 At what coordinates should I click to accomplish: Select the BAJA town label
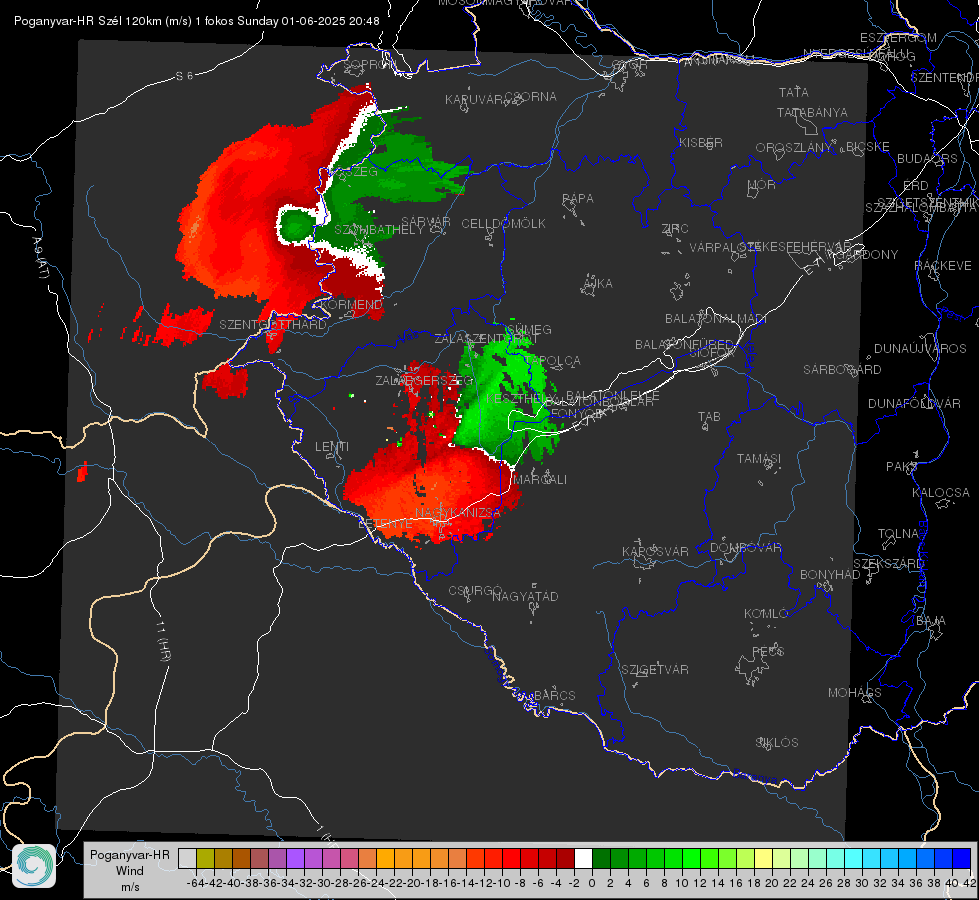pos(931,621)
